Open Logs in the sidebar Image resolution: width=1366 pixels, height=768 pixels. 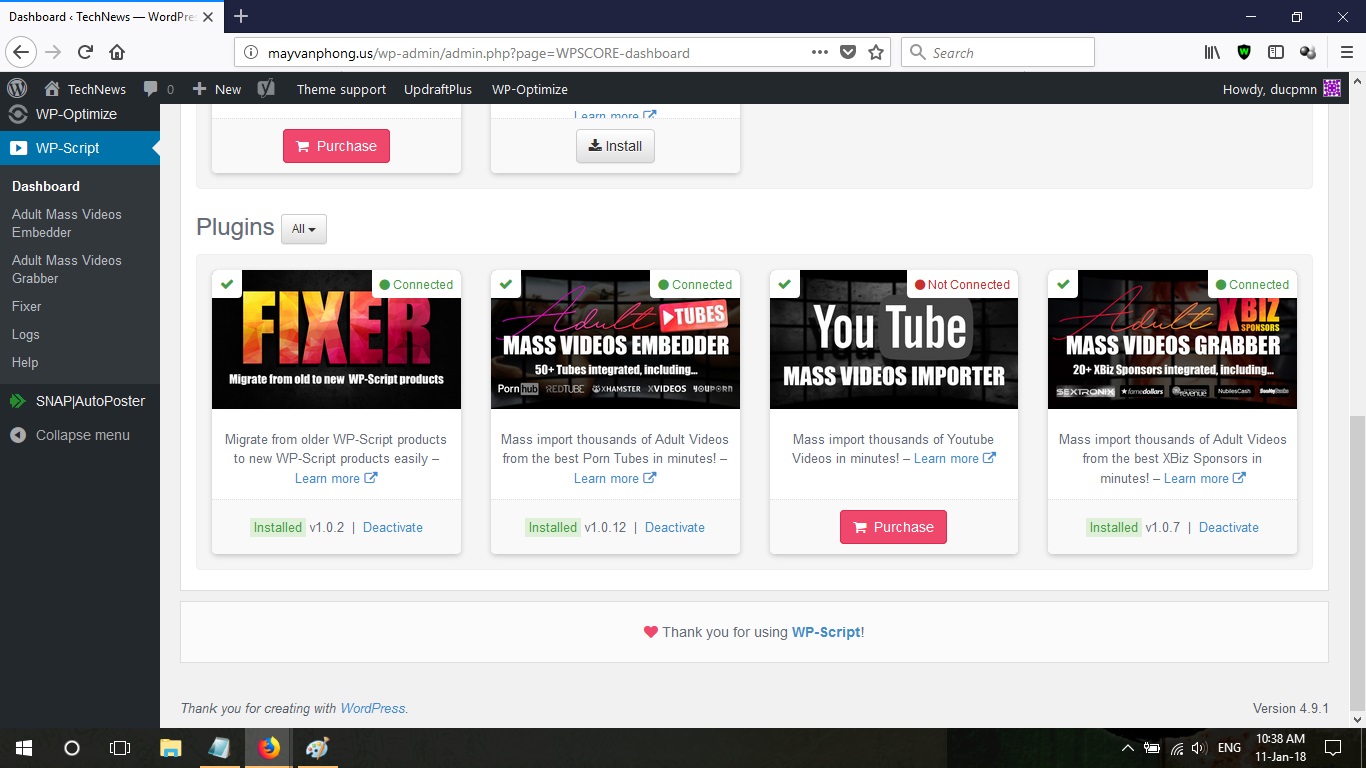26,334
